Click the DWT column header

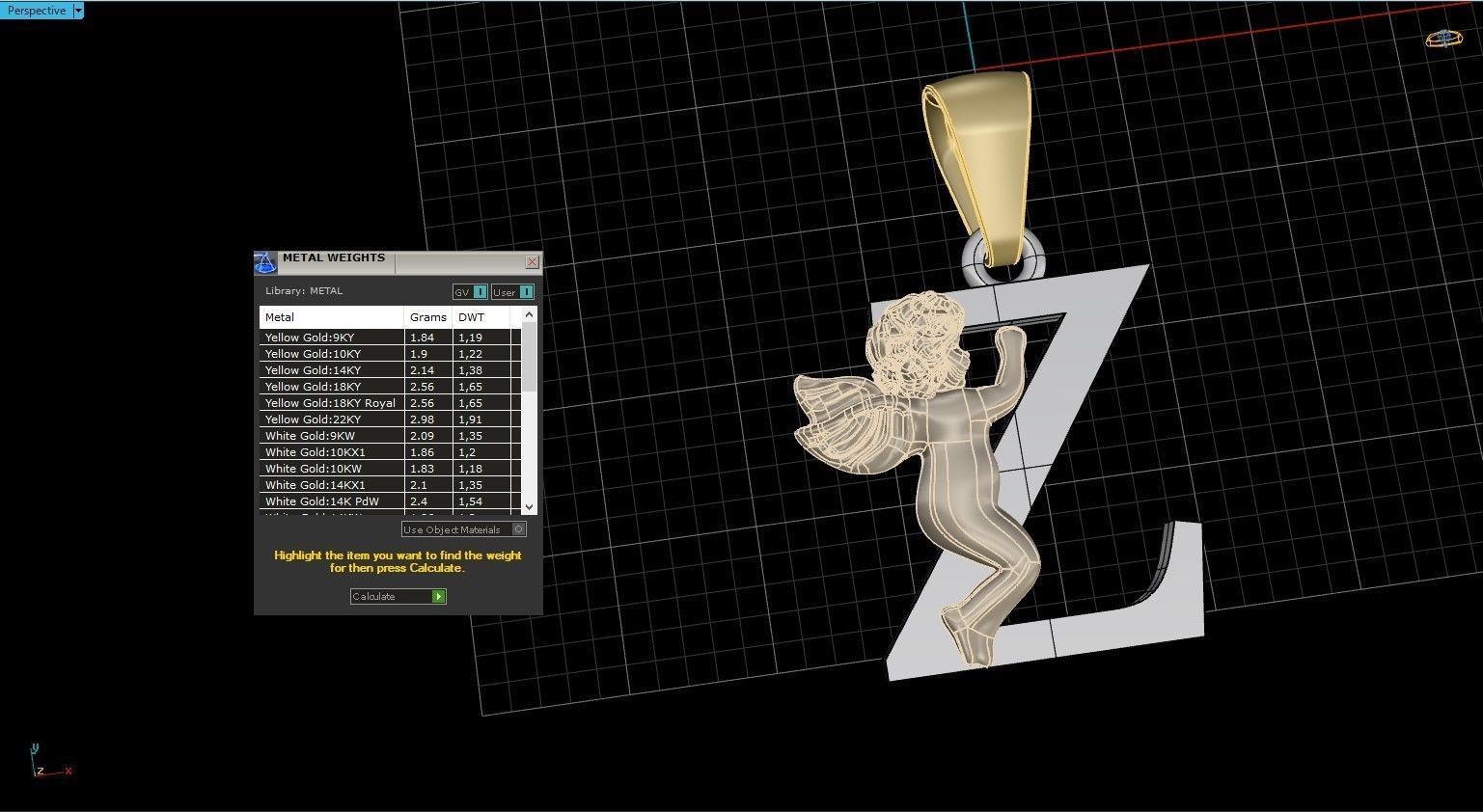tap(471, 316)
